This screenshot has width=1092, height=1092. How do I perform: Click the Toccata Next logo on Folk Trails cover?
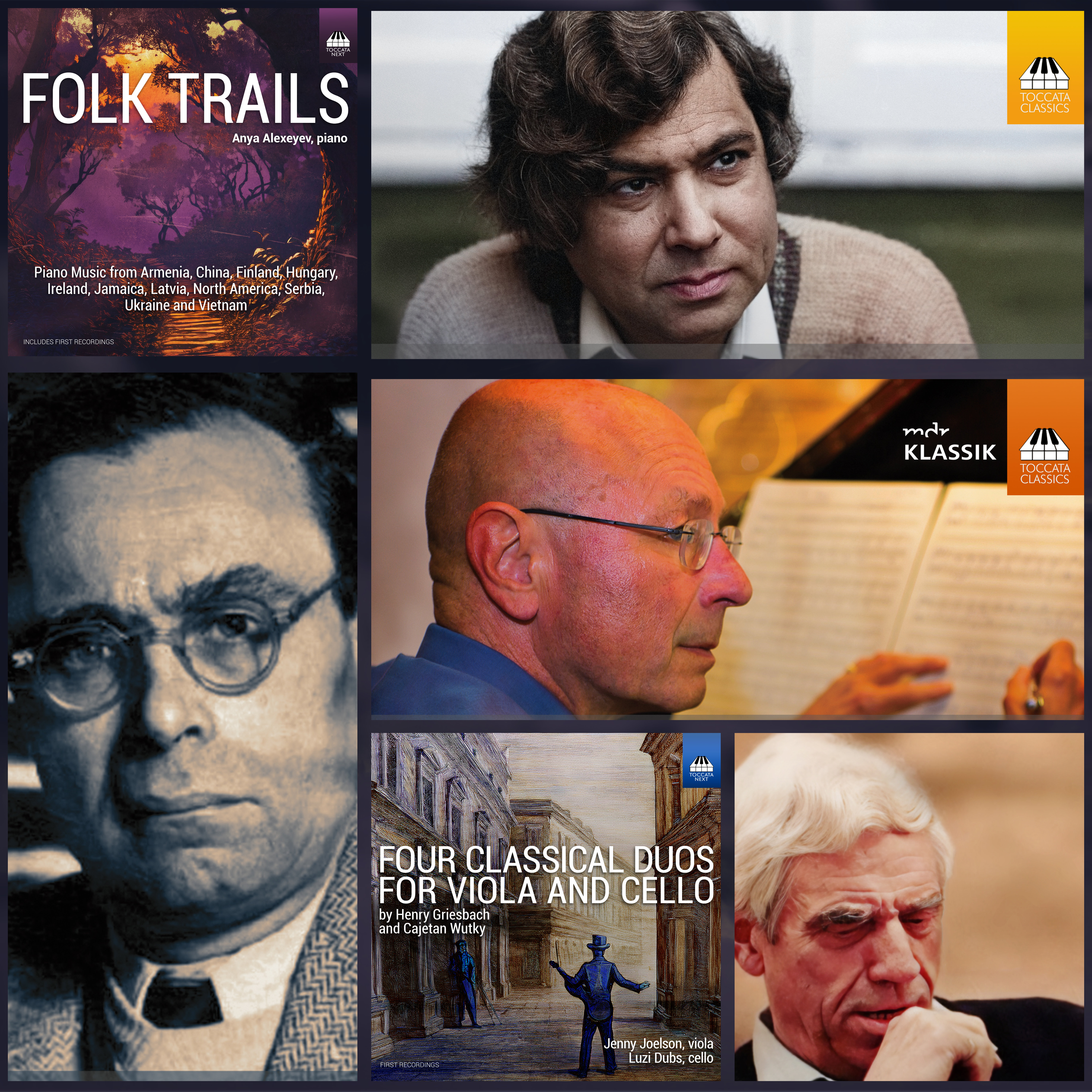[x=338, y=35]
